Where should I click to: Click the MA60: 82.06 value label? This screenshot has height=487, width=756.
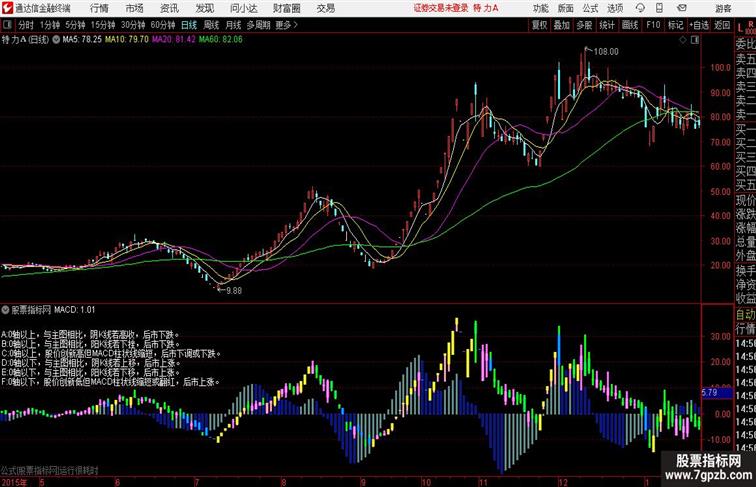click(x=221, y=40)
